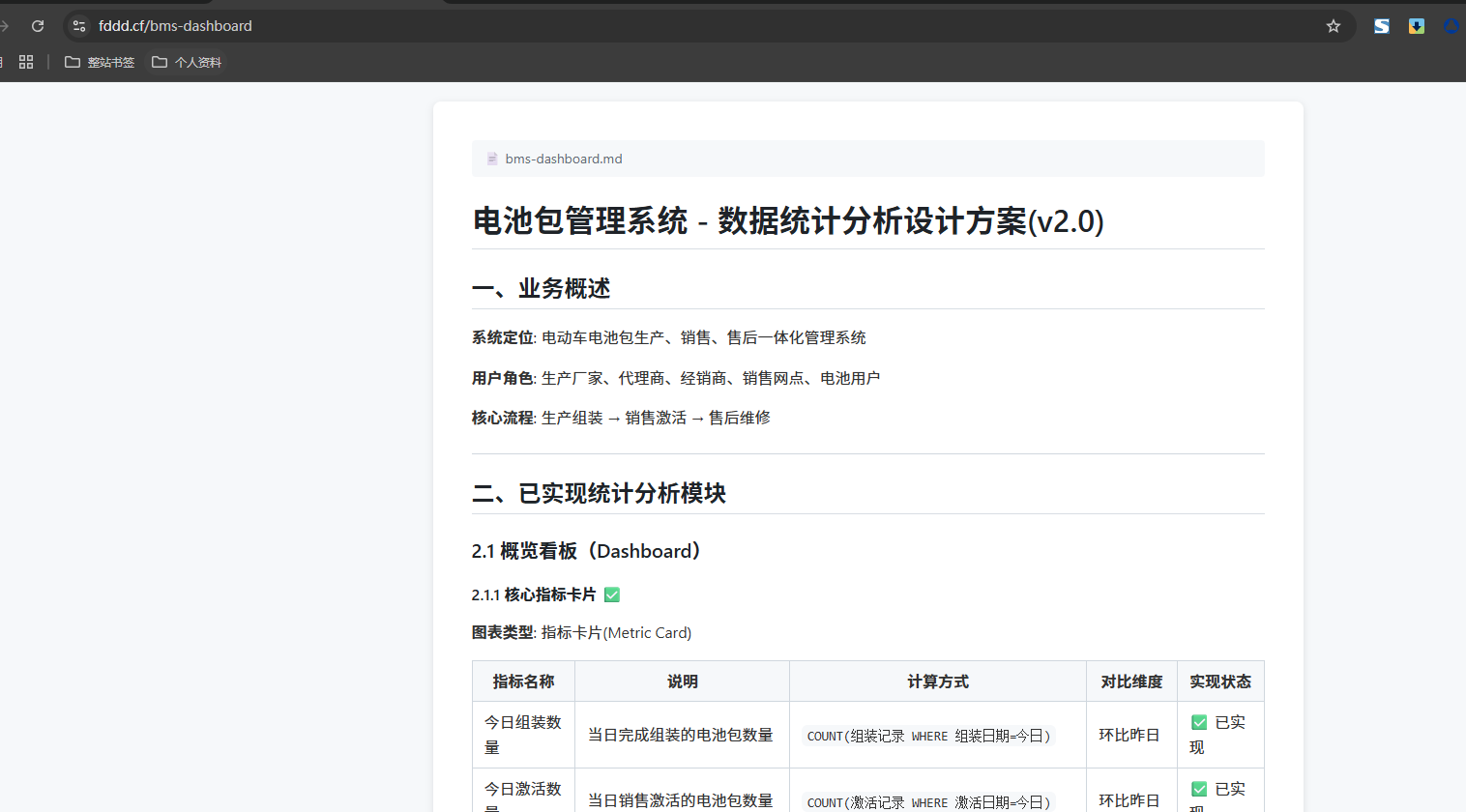
Task: Click the bms-dashboard.md file name label
Action: (x=564, y=159)
